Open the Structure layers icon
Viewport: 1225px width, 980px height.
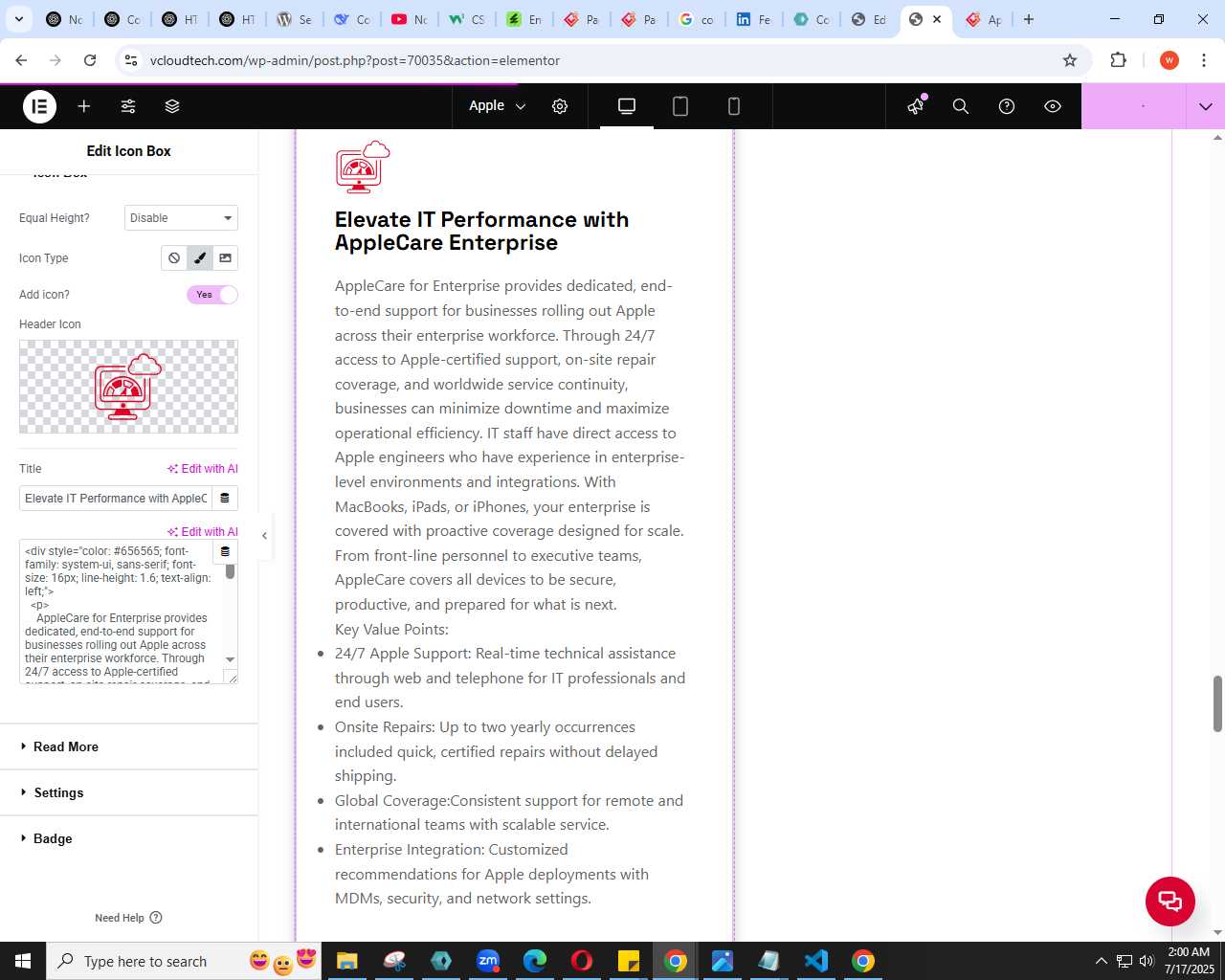pyautogui.click(x=172, y=106)
